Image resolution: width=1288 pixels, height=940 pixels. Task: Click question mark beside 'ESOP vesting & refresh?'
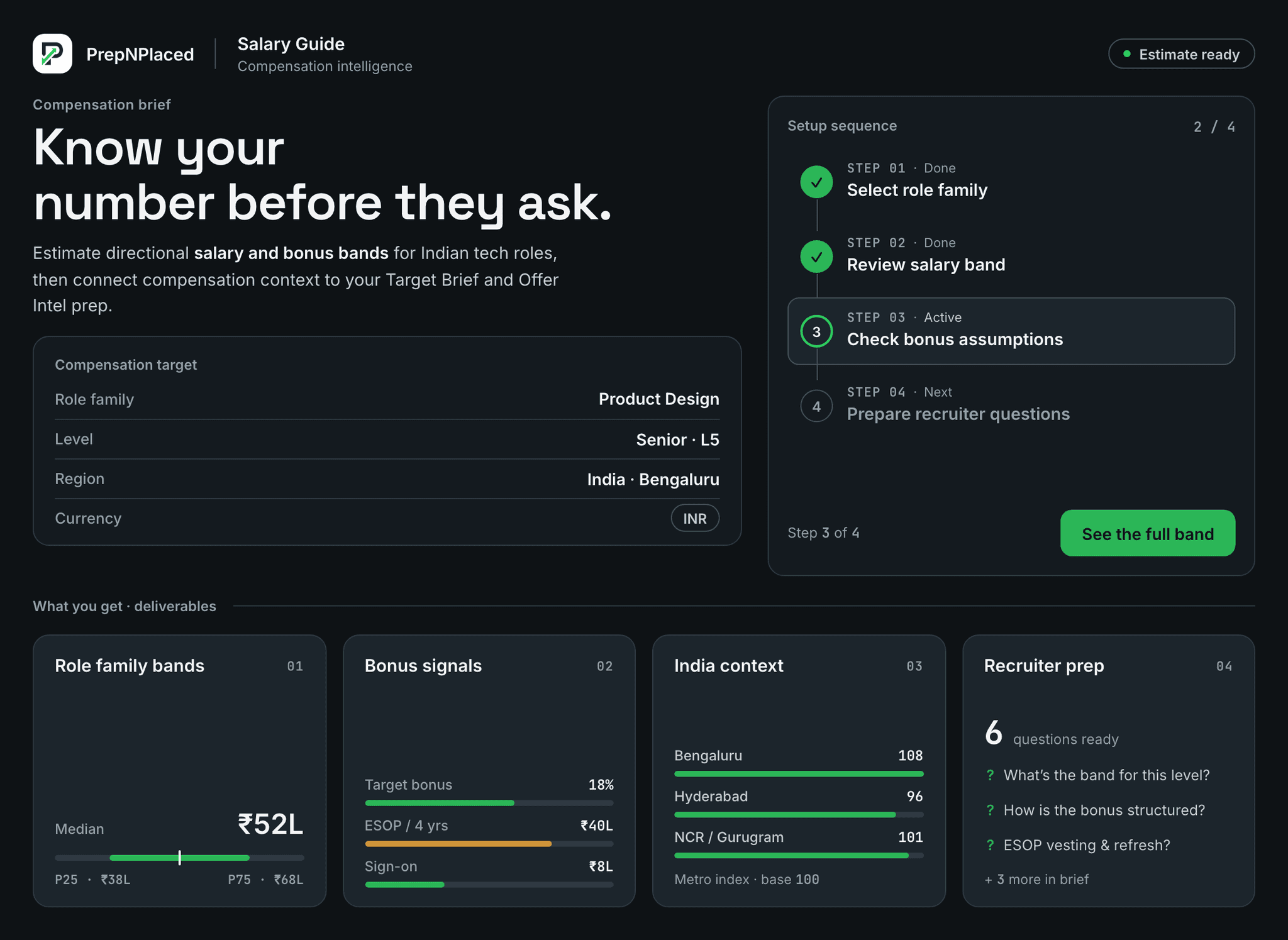(991, 846)
